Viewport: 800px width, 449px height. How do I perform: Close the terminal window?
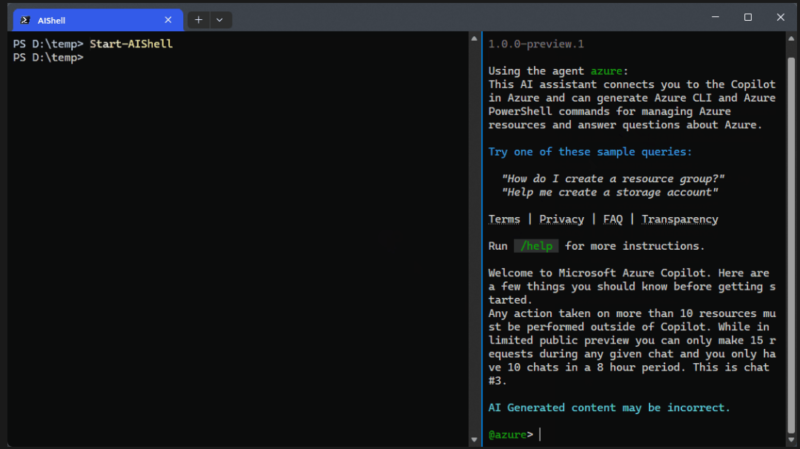click(x=780, y=17)
